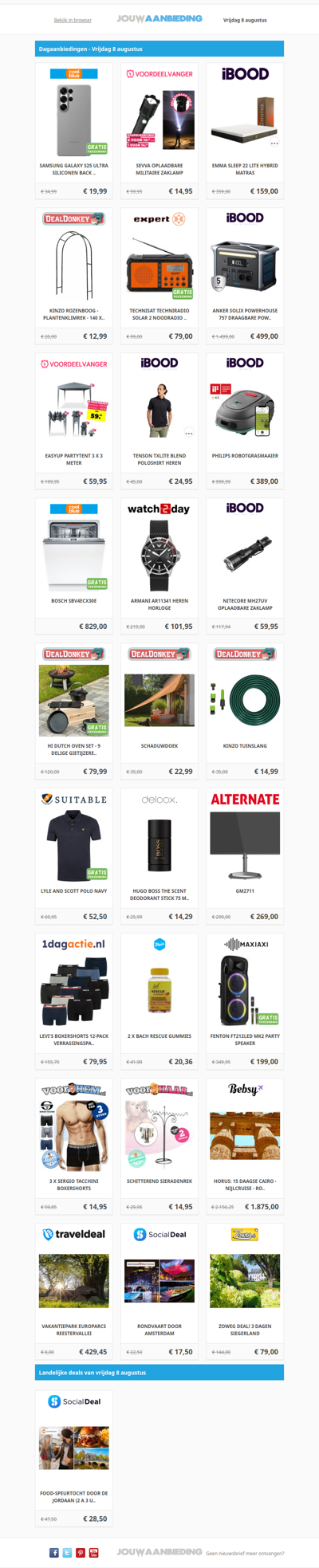Click 'Bekijk in browser' link
This screenshot has width=319, height=1568.
point(73,20)
